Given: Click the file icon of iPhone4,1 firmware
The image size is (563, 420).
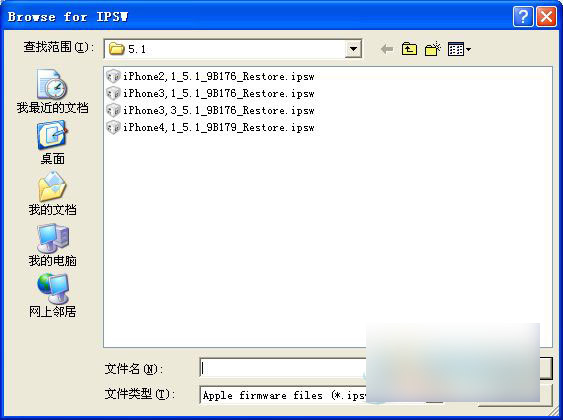Looking at the screenshot, I should [x=113, y=127].
